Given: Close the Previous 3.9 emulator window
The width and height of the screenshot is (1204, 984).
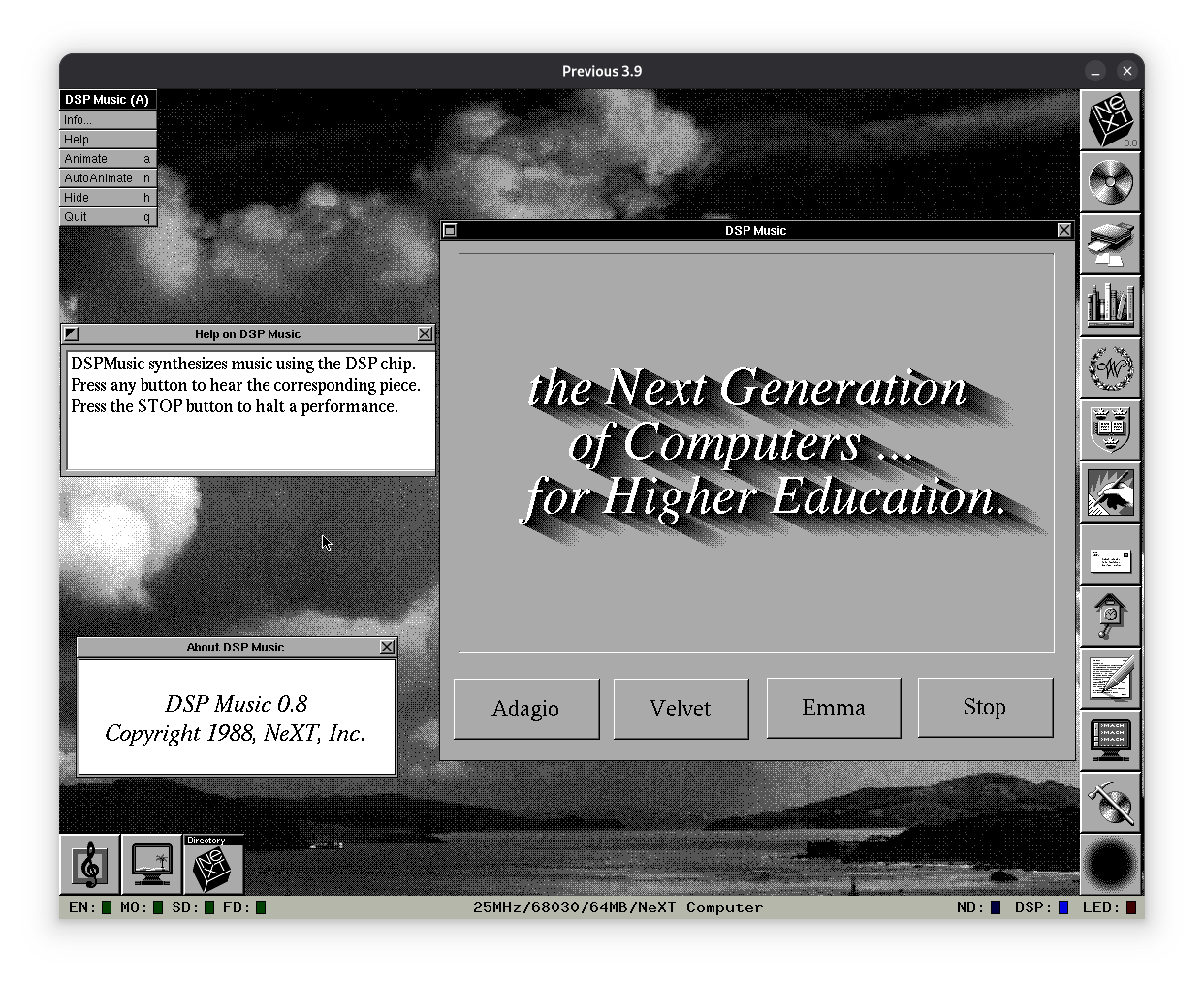Looking at the screenshot, I should click(x=1126, y=71).
